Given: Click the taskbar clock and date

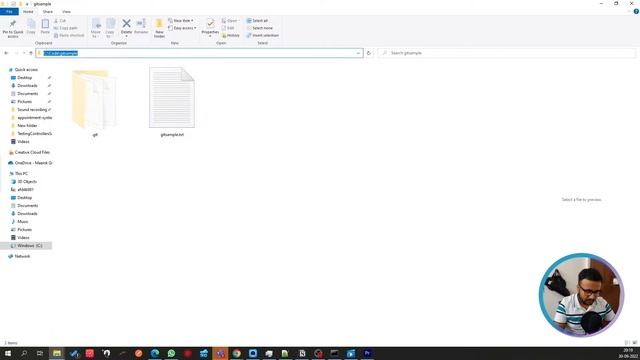Looking at the screenshot, I should point(629,353).
